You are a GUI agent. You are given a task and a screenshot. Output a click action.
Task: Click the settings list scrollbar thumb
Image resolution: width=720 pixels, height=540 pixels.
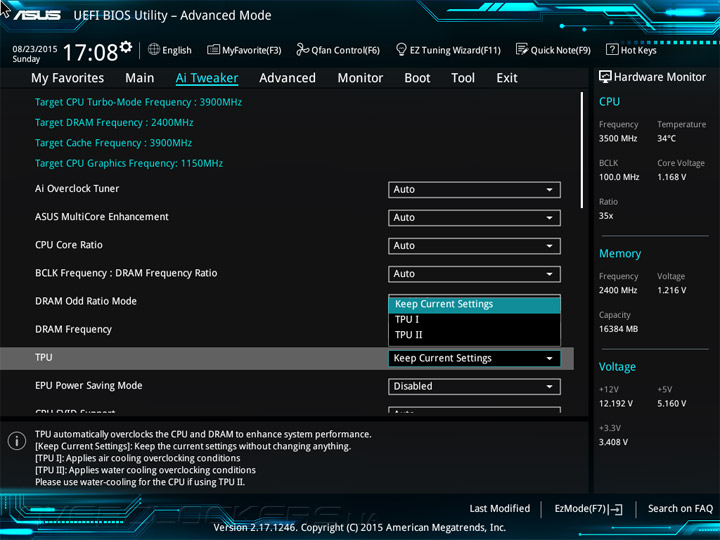[582, 150]
